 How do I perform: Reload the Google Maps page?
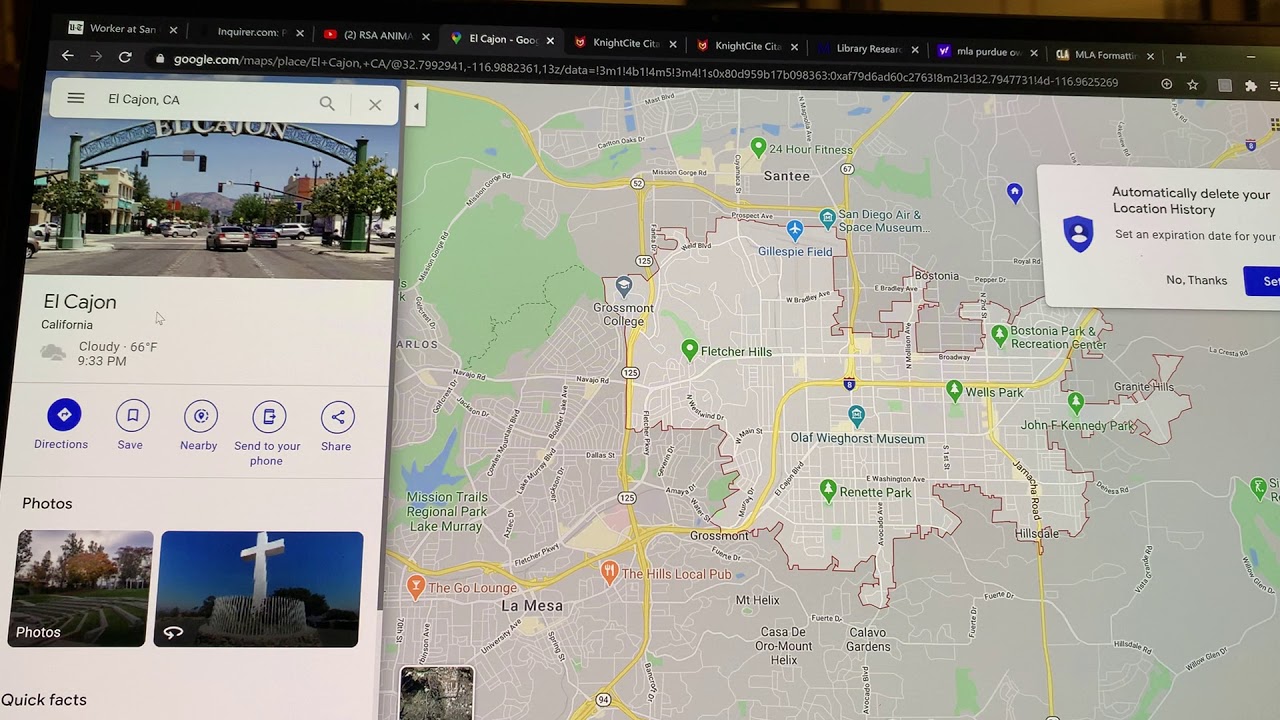coord(125,57)
